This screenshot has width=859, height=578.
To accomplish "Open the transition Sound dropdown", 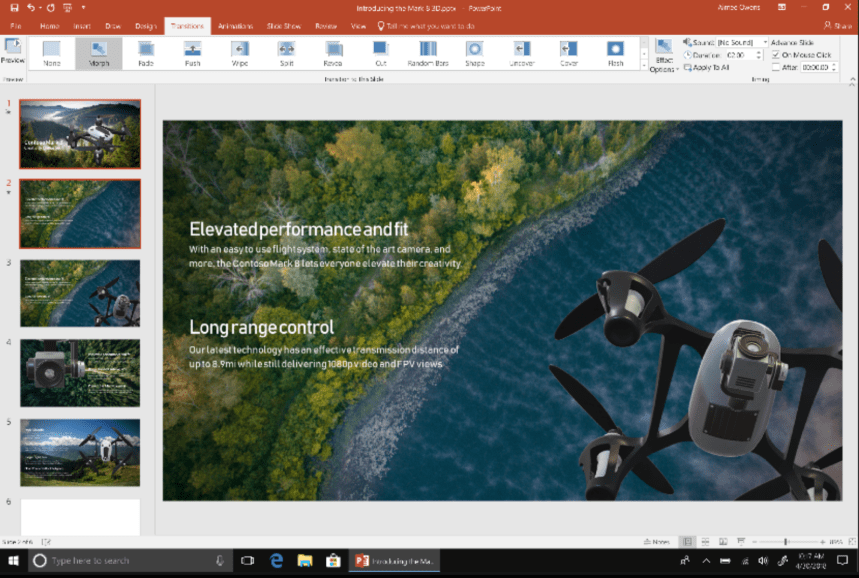I will (x=764, y=44).
